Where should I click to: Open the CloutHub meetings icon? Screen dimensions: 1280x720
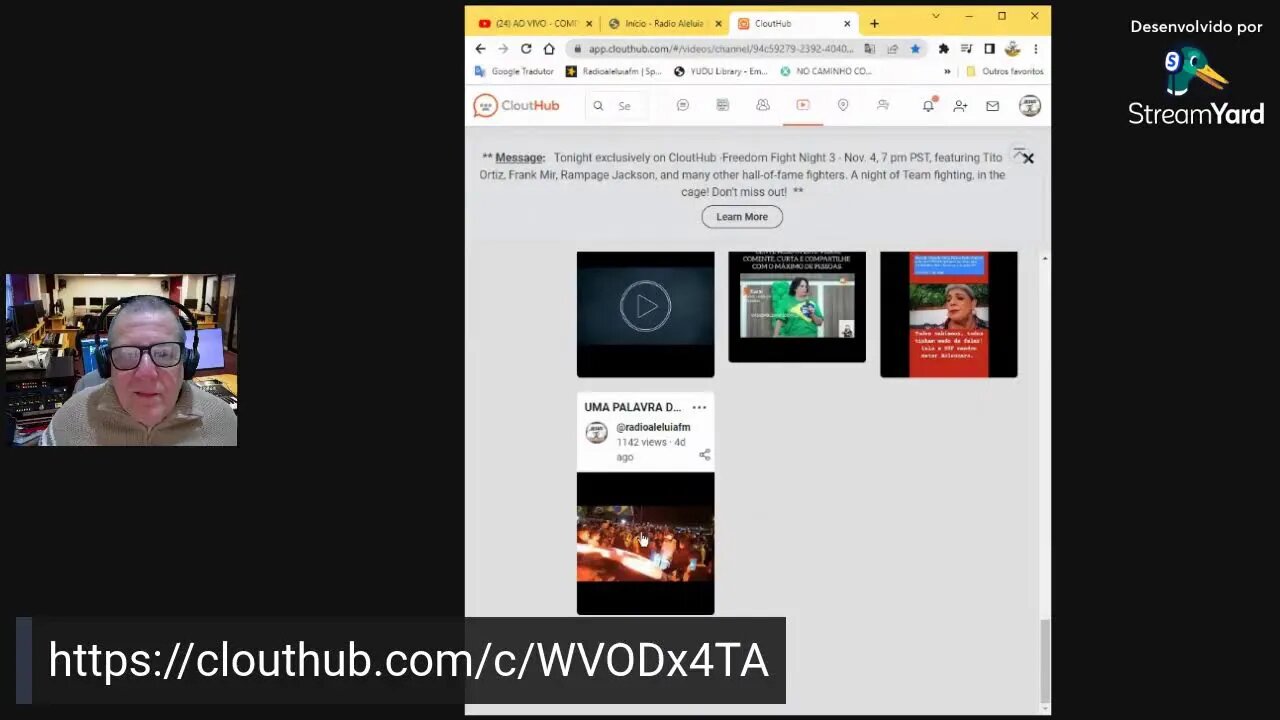(883, 105)
